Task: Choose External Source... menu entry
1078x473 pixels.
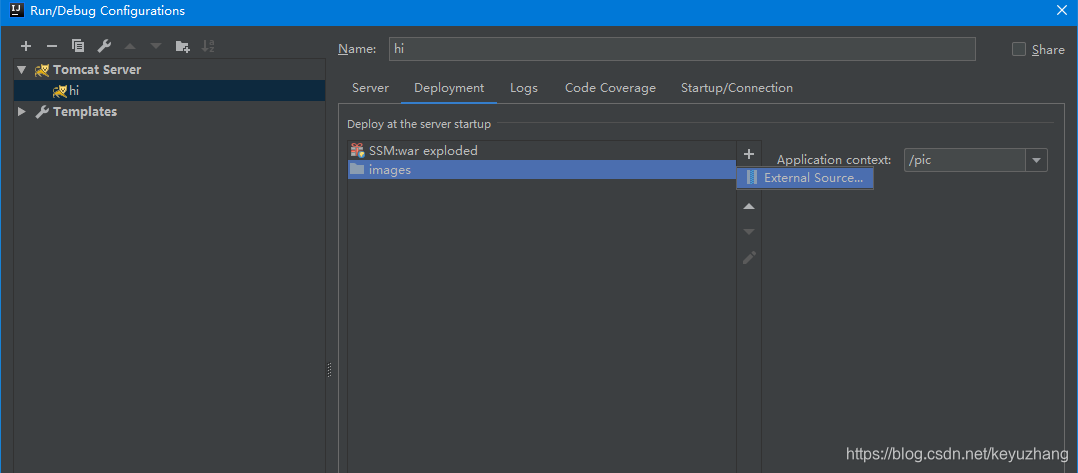Action: tap(805, 178)
